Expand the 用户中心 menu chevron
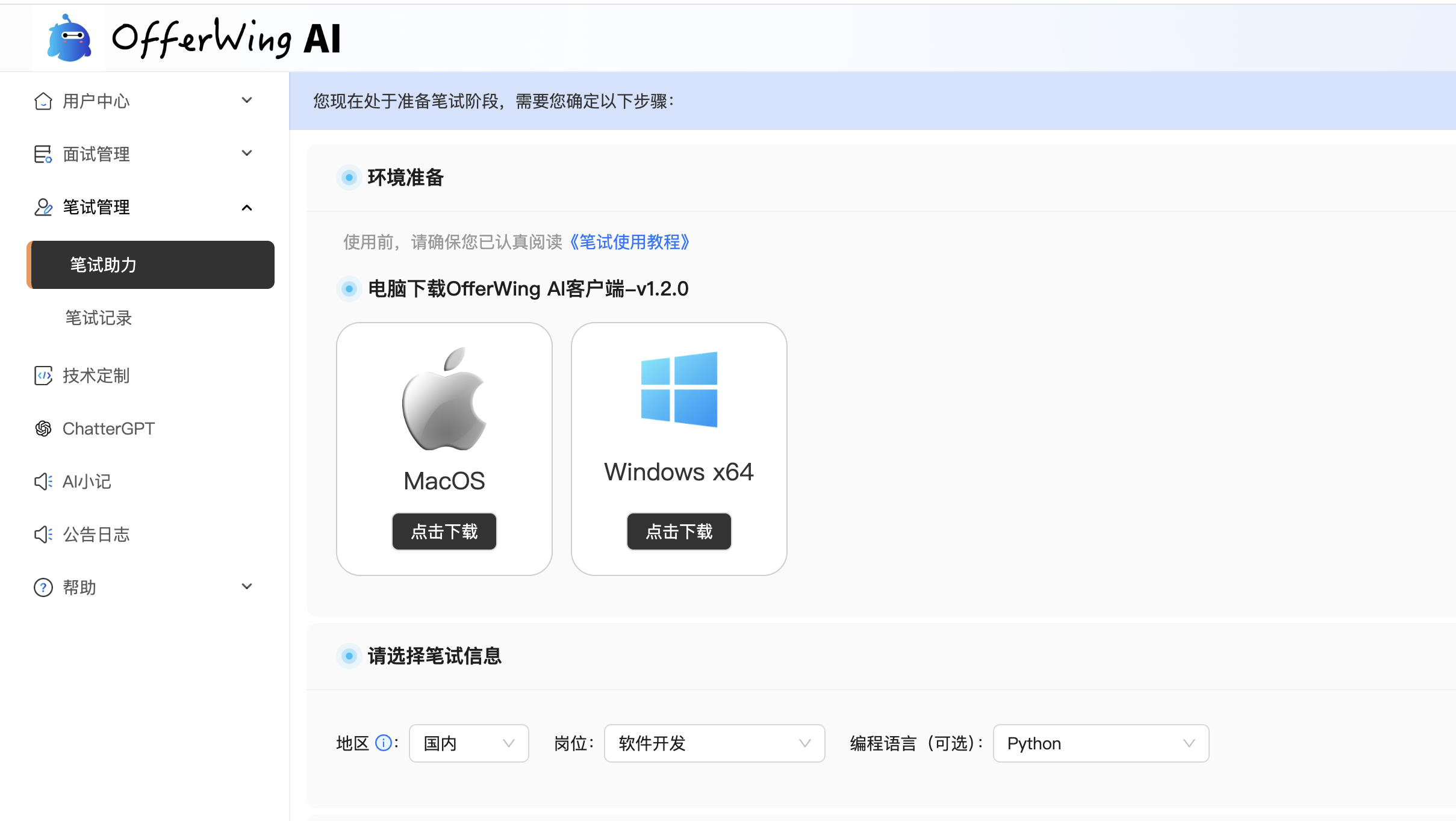The width and height of the screenshot is (1456, 821). point(246,101)
